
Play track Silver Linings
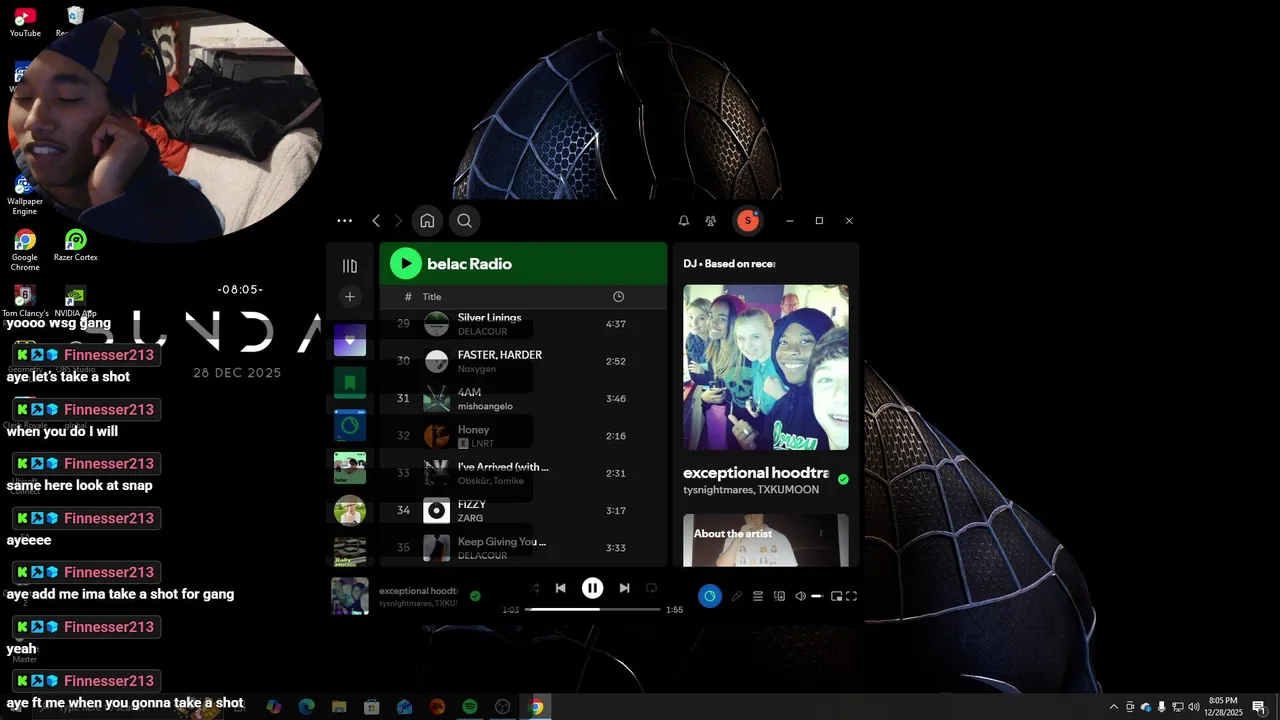523,324
